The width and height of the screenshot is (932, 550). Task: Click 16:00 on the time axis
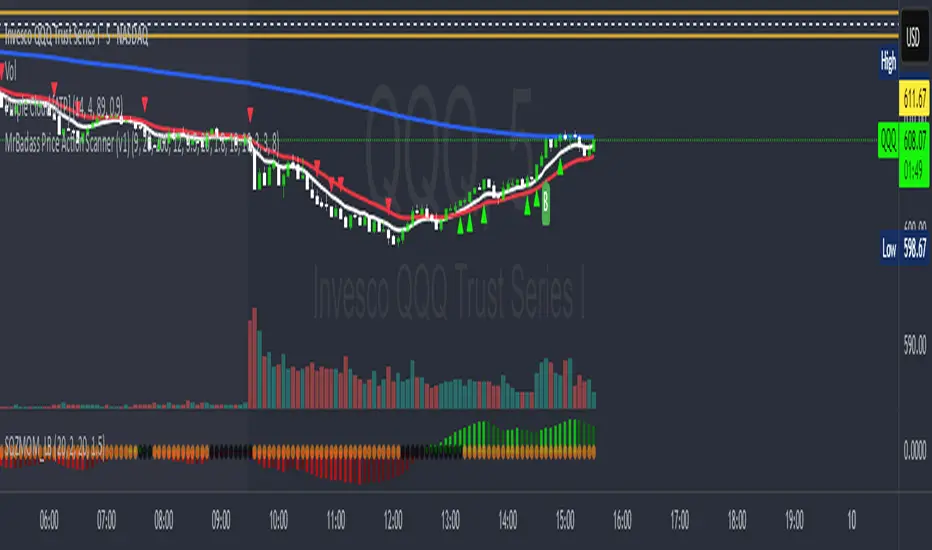pos(622,520)
